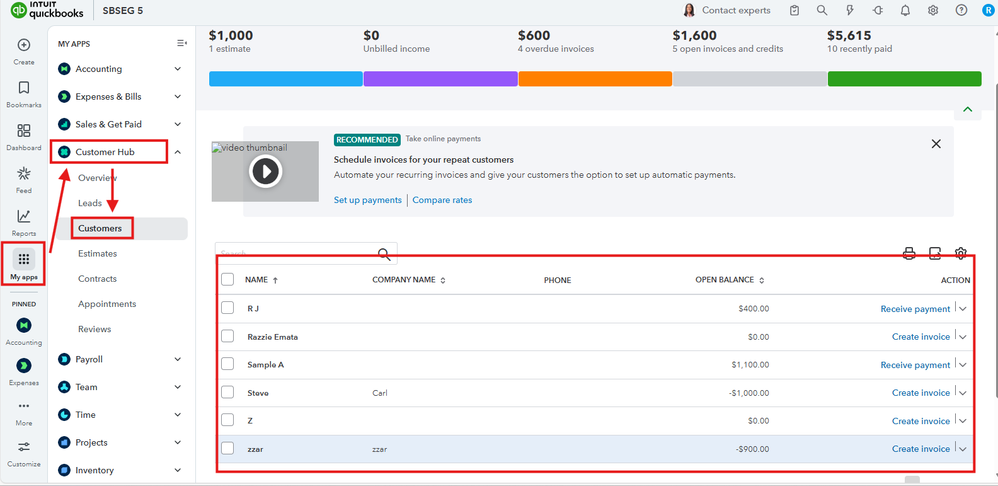Click the print list icon
The width and height of the screenshot is (998, 486).
point(909,254)
